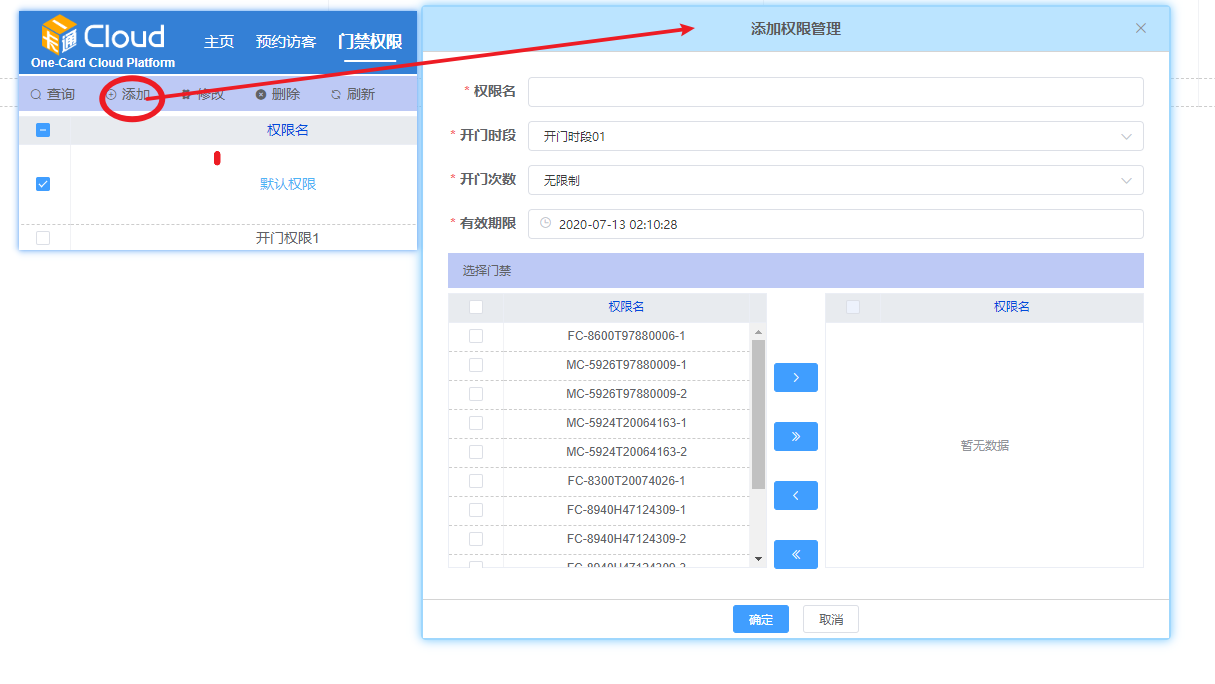1215x684 pixels.
Task: Move all doors right with double arrow
Action: click(x=795, y=437)
